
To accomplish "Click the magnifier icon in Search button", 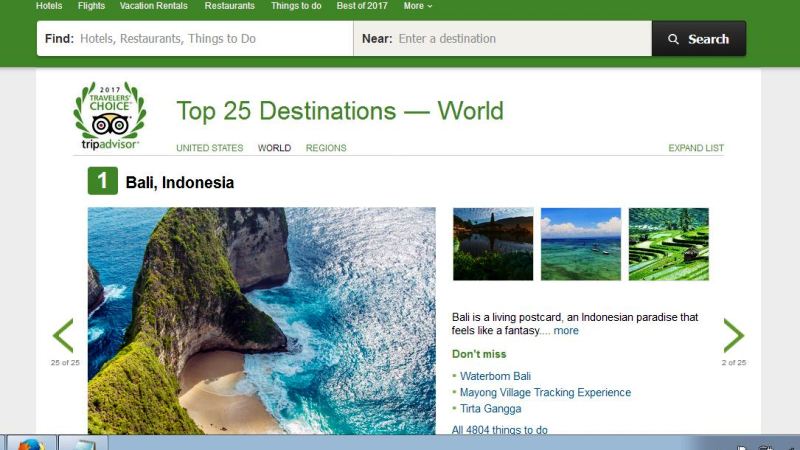I will coord(673,39).
